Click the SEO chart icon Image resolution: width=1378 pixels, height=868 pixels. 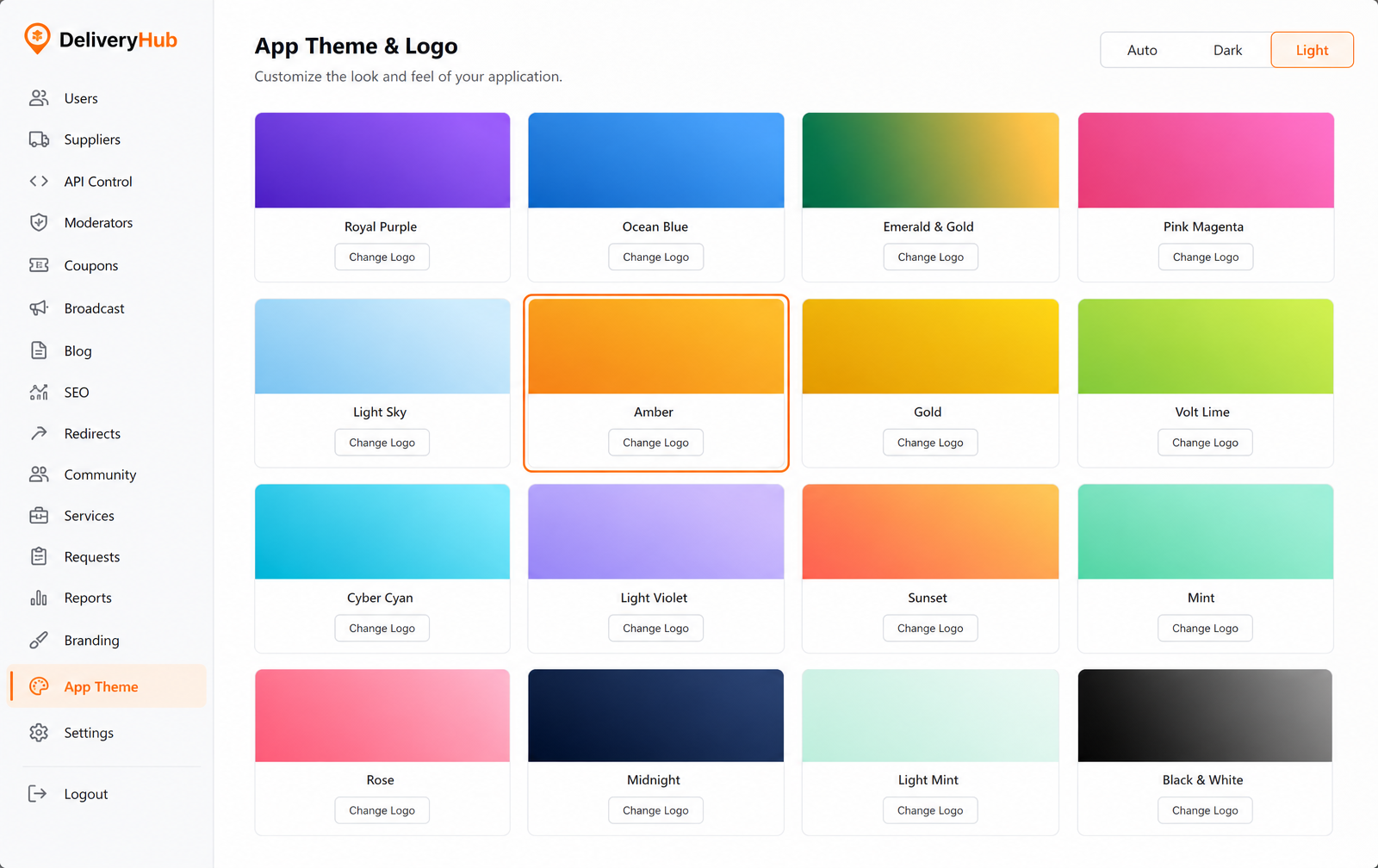39,392
